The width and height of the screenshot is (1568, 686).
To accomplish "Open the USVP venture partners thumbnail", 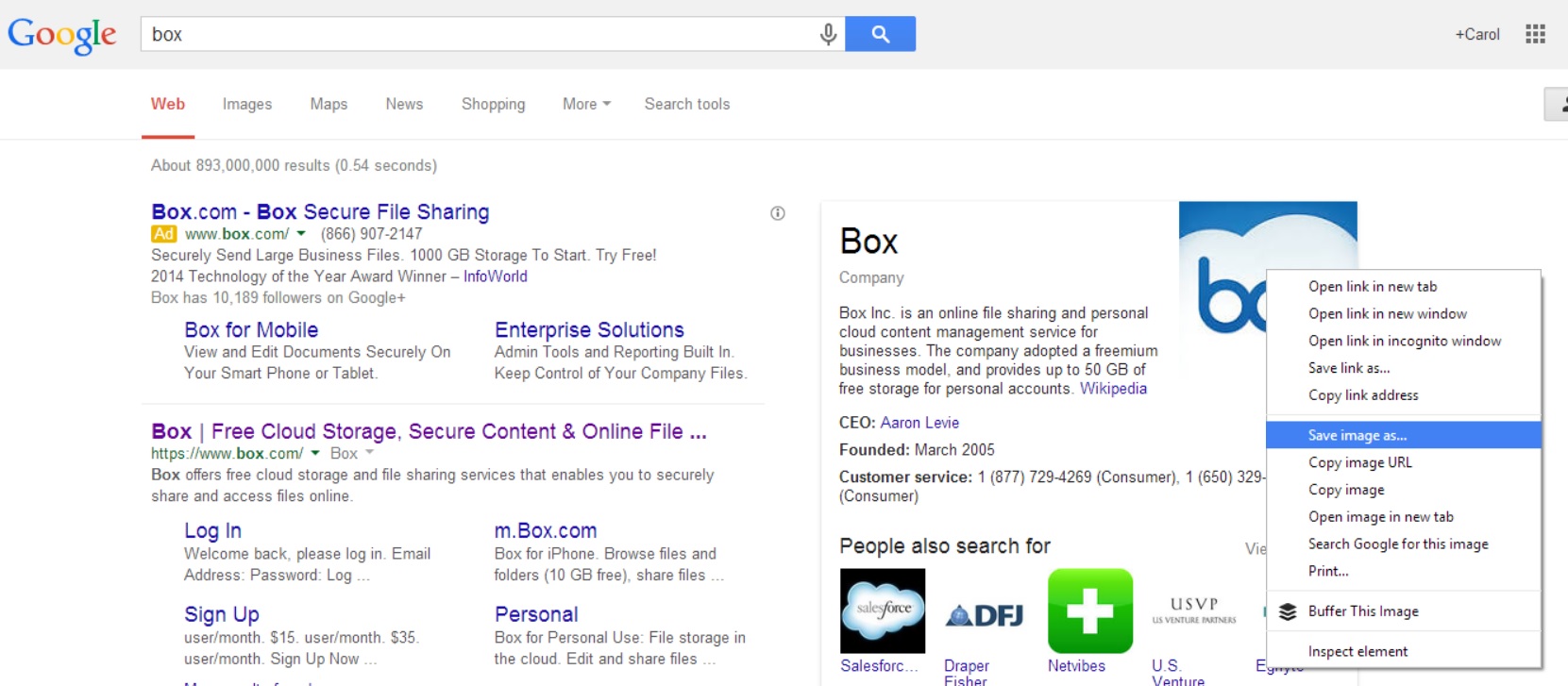I will (1194, 611).
